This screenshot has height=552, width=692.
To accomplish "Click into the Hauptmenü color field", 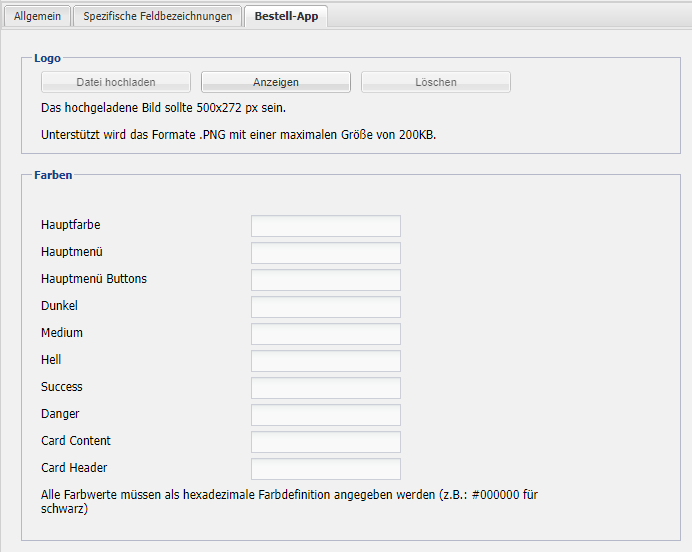I will pyautogui.click(x=325, y=252).
